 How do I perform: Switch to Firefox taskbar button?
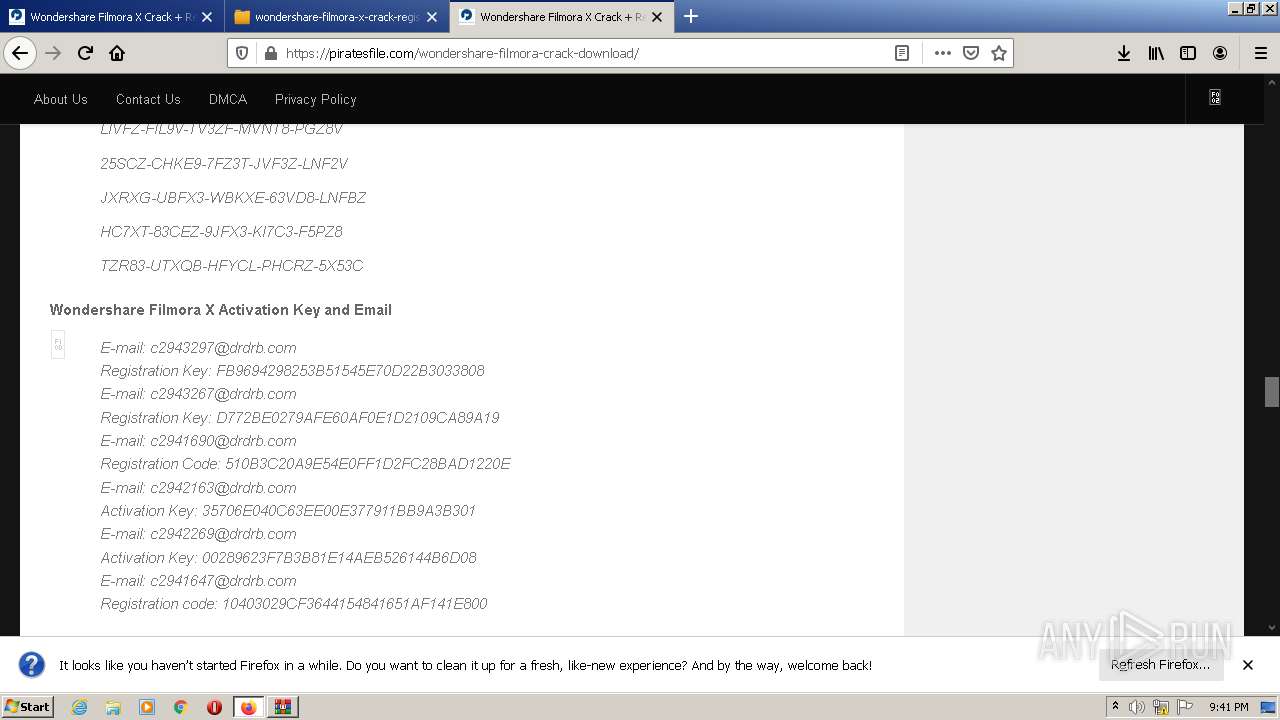click(x=248, y=707)
